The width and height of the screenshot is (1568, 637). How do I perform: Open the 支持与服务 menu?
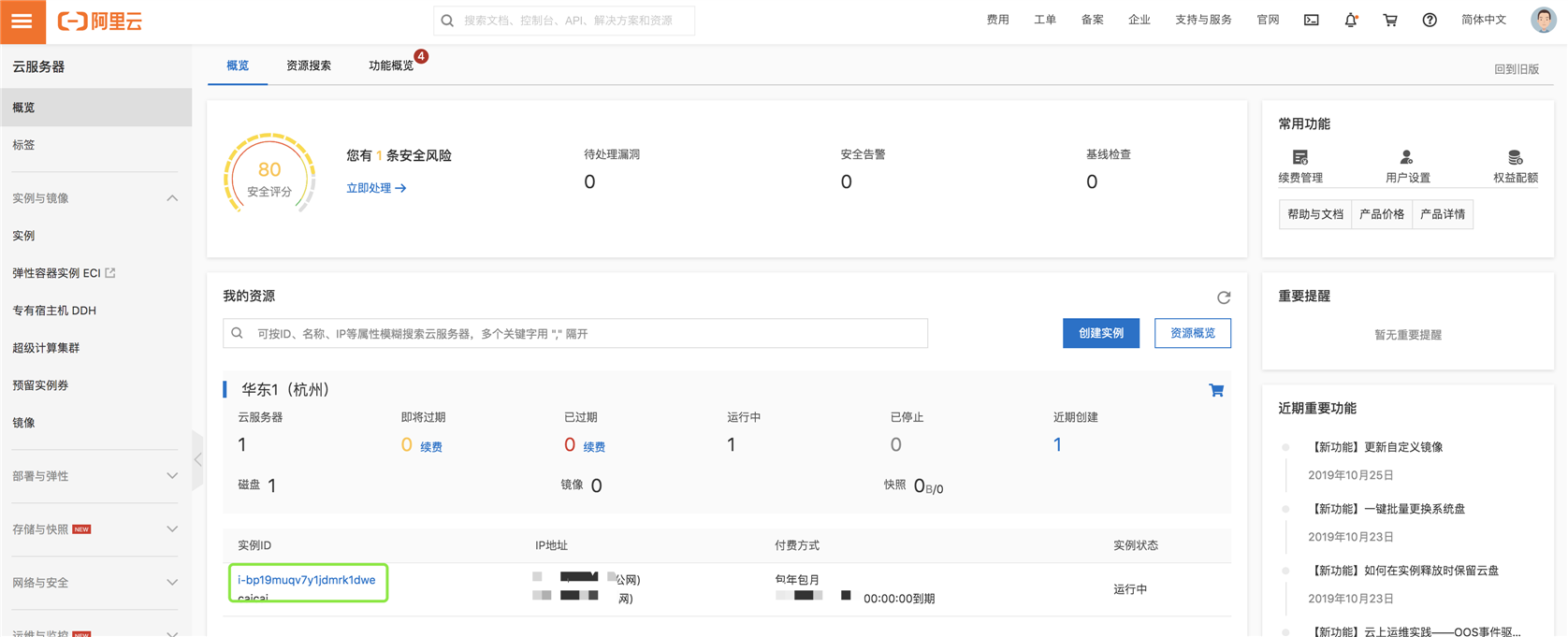pyautogui.click(x=1203, y=20)
